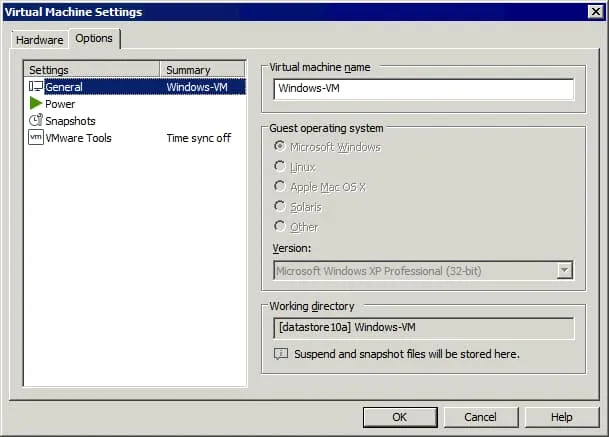The image size is (609, 437).
Task: Click the Virtual machine name text field
Action: click(x=423, y=90)
